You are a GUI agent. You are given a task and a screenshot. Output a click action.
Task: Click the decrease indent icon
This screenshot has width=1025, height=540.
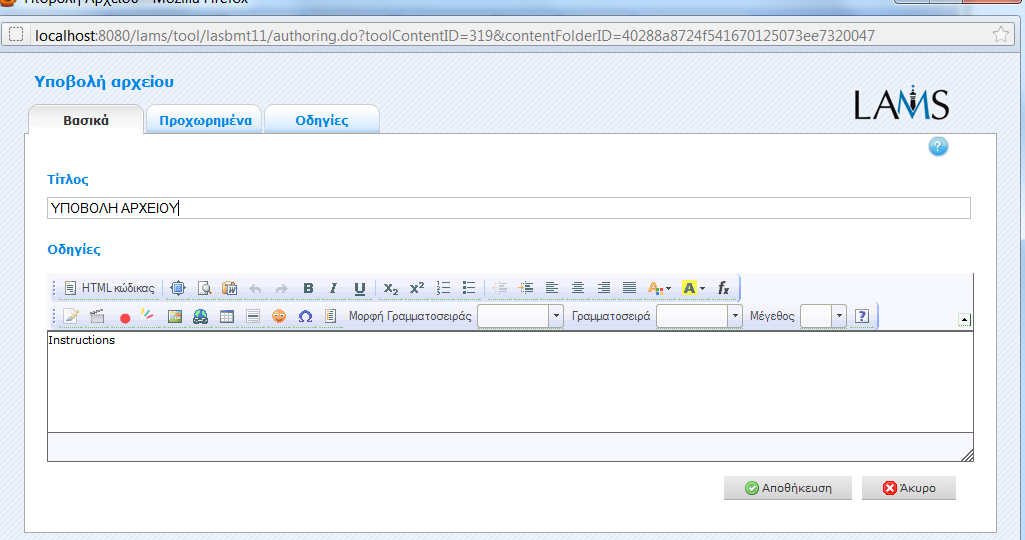point(499,288)
